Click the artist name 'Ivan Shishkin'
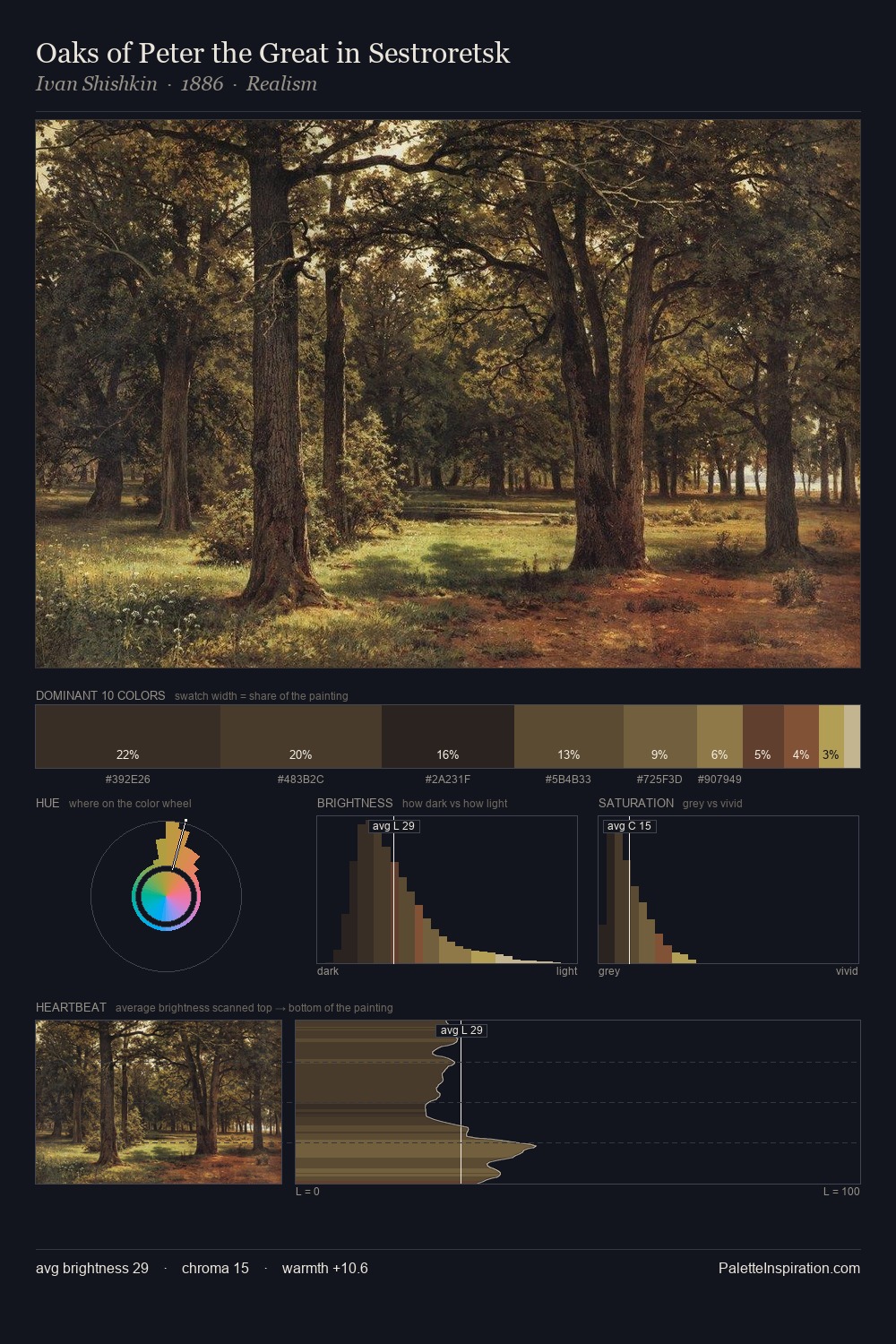This screenshot has height=1344, width=896. pos(97,83)
